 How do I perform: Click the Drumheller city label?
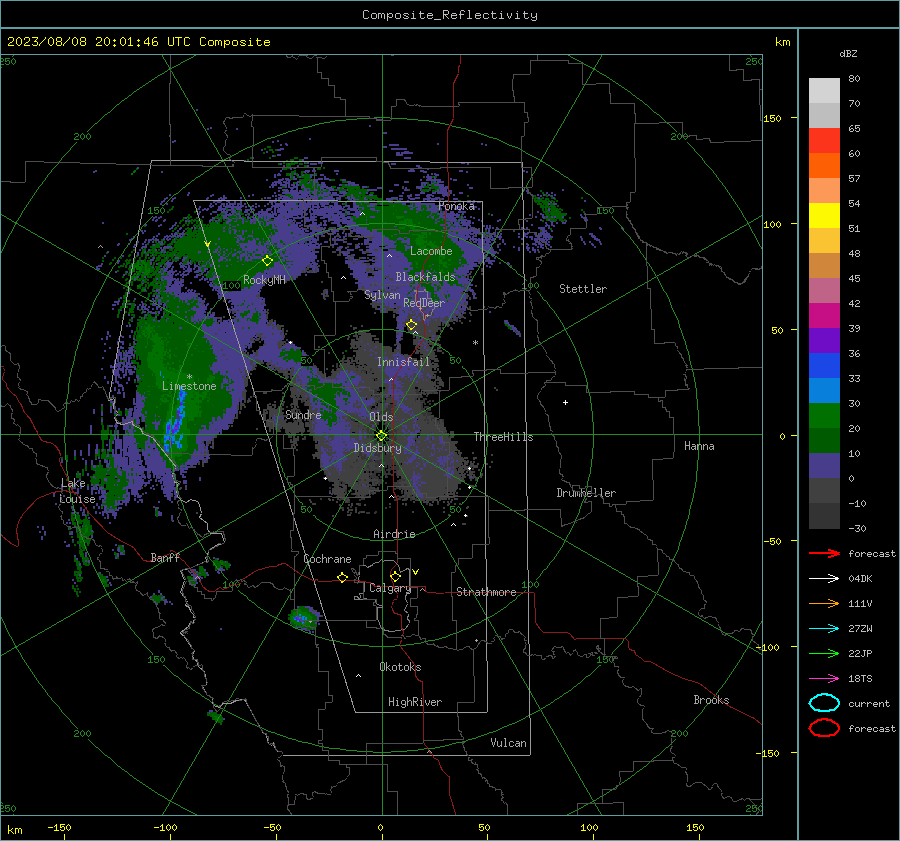coord(586,493)
